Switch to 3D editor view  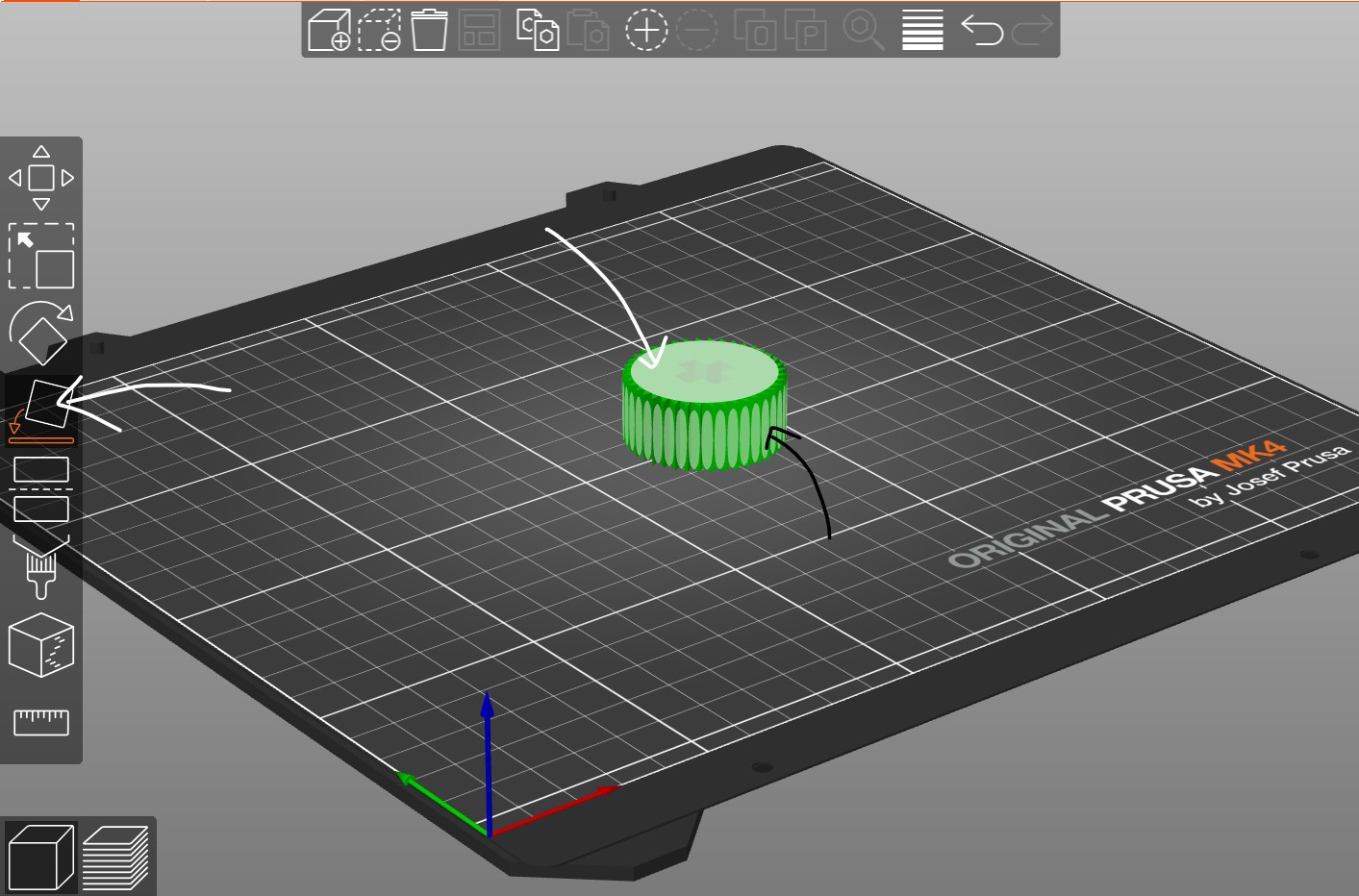(x=40, y=857)
